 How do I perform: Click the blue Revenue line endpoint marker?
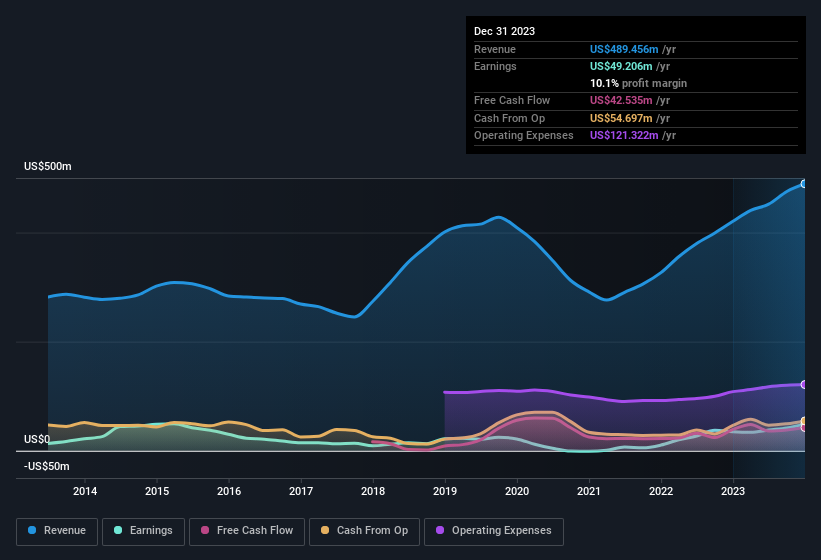pos(803,184)
